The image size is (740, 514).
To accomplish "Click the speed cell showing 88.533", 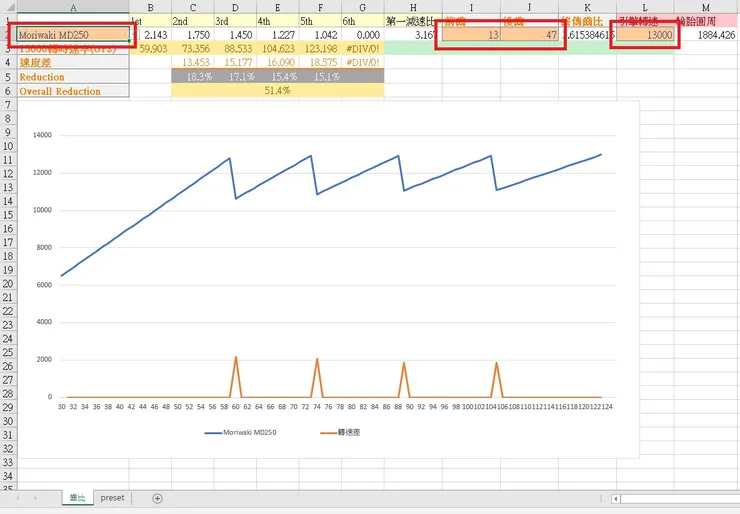I will [x=235, y=49].
